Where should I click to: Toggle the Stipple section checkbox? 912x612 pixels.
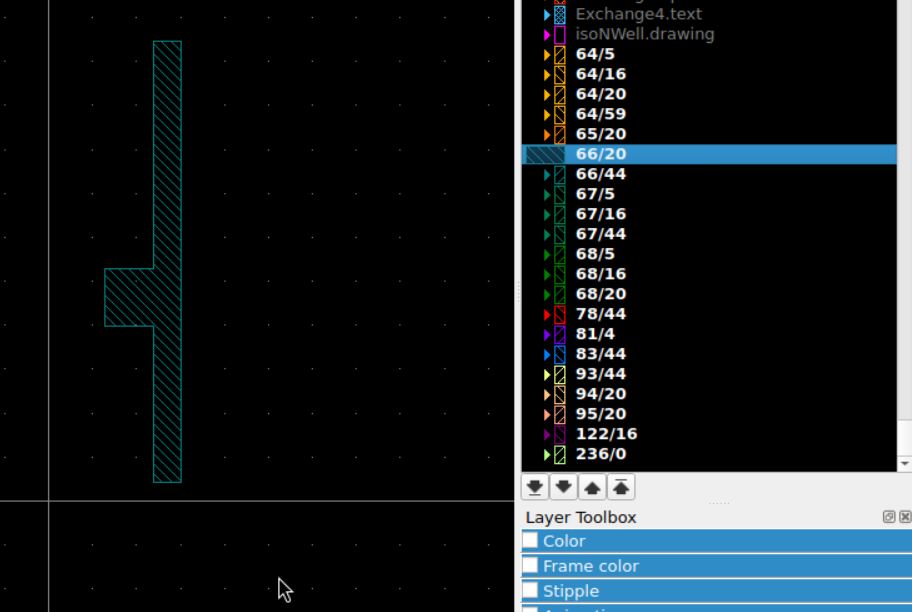tap(530, 591)
